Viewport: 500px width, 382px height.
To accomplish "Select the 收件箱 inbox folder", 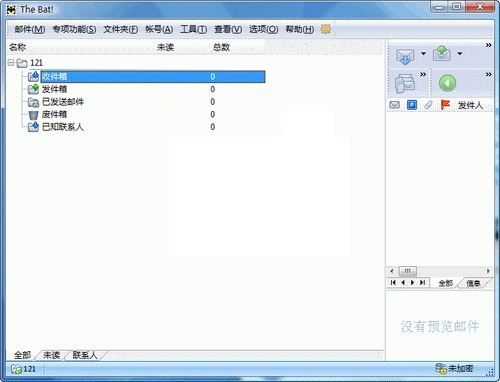I will [x=153, y=77].
